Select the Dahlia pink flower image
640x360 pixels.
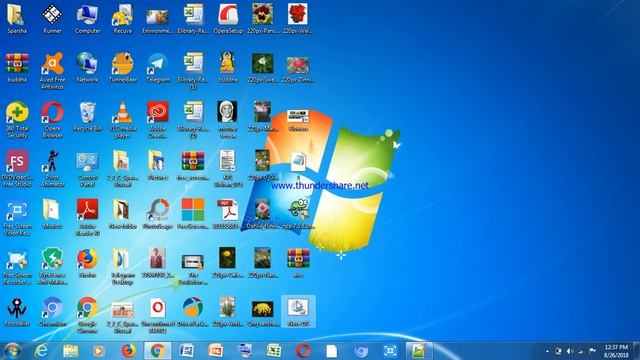pos(263,214)
